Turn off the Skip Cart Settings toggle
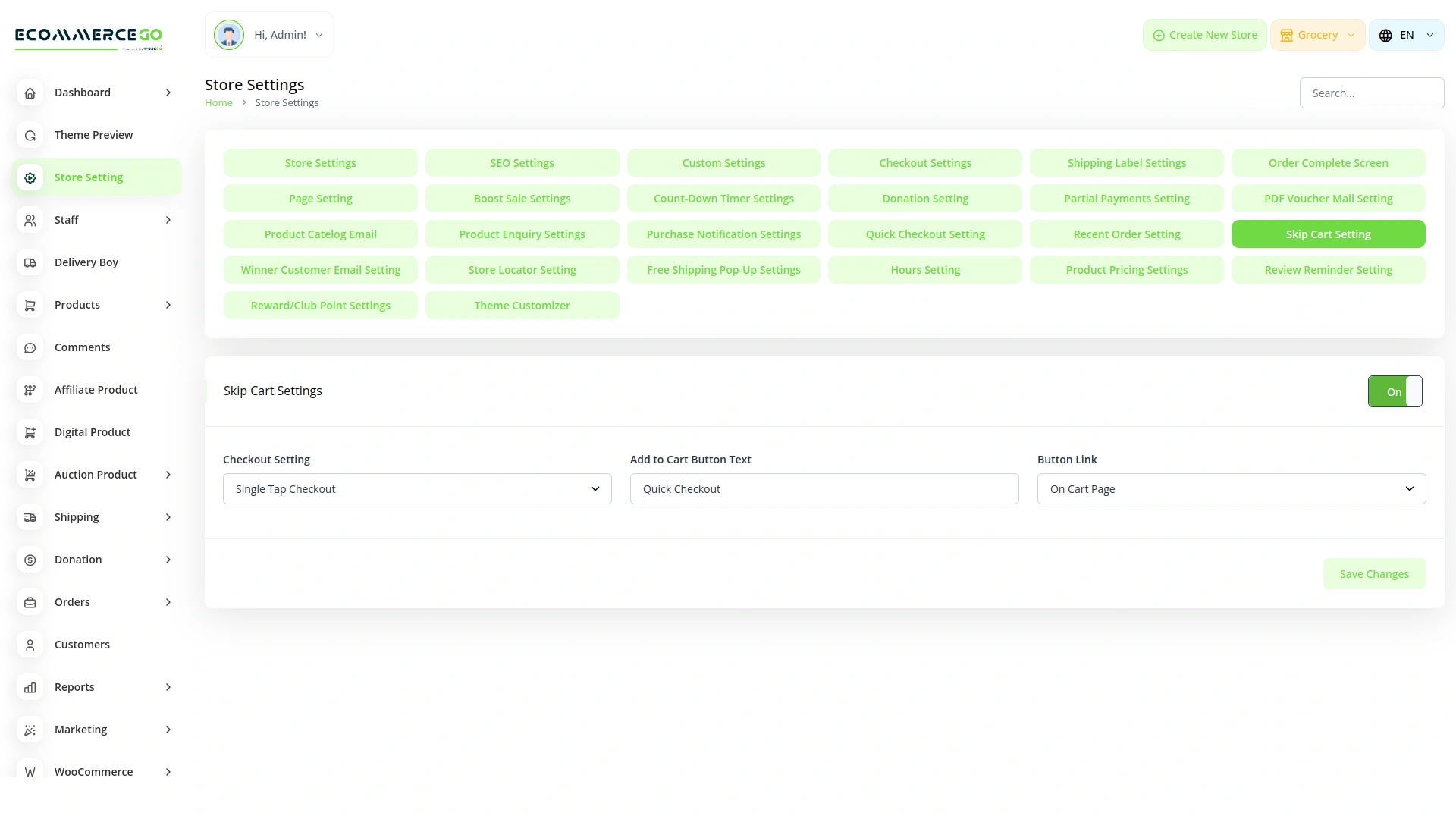 [1395, 391]
